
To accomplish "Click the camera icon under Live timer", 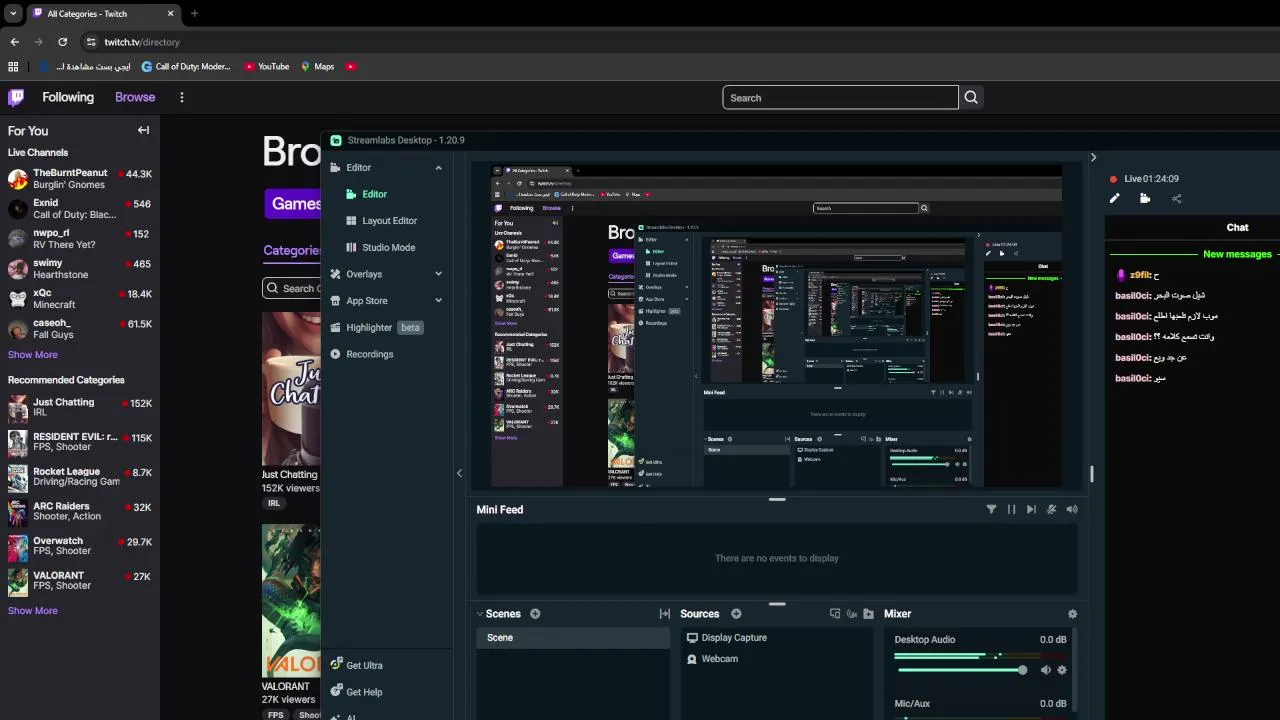I will [1145, 198].
